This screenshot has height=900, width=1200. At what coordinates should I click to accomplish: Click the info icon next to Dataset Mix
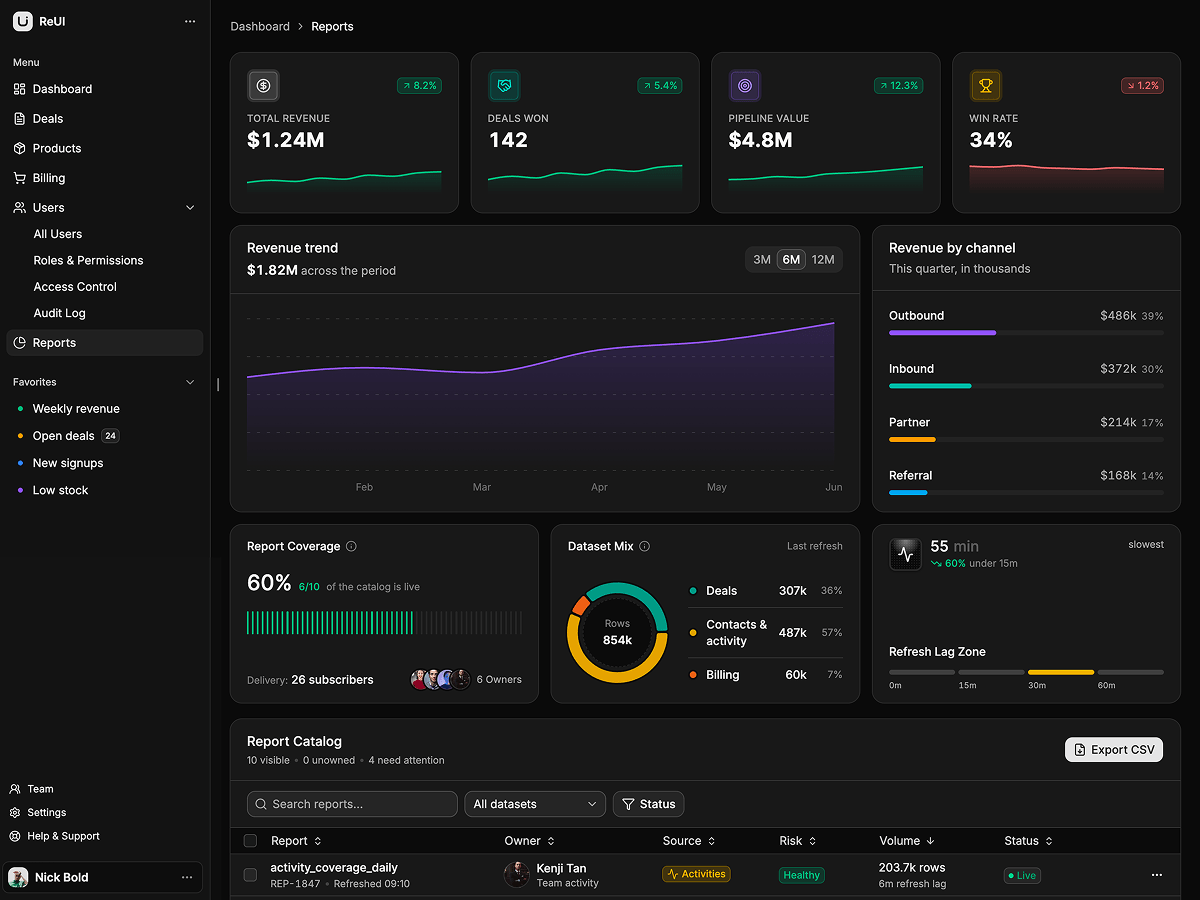tap(645, 546)
